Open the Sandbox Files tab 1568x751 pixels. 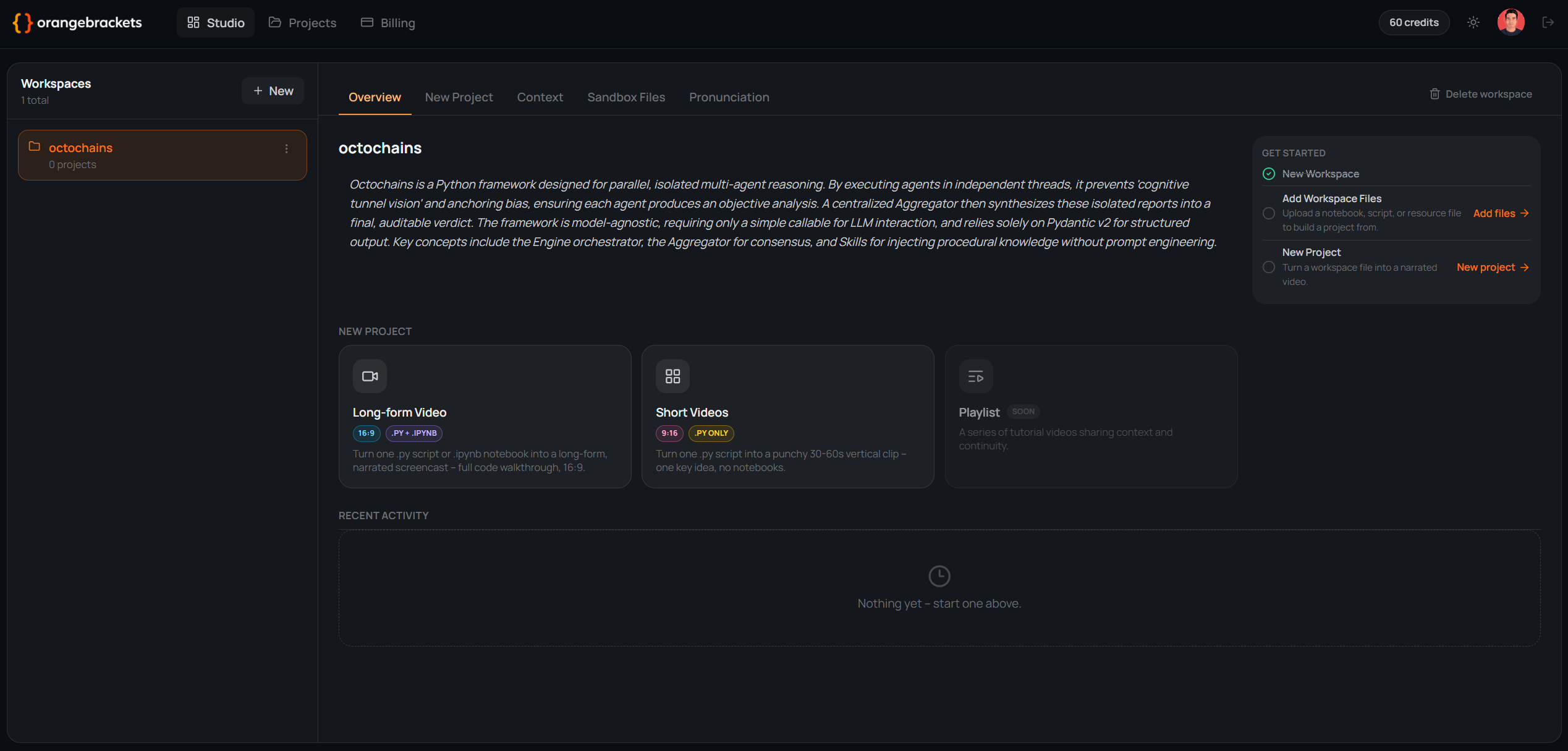626,97
